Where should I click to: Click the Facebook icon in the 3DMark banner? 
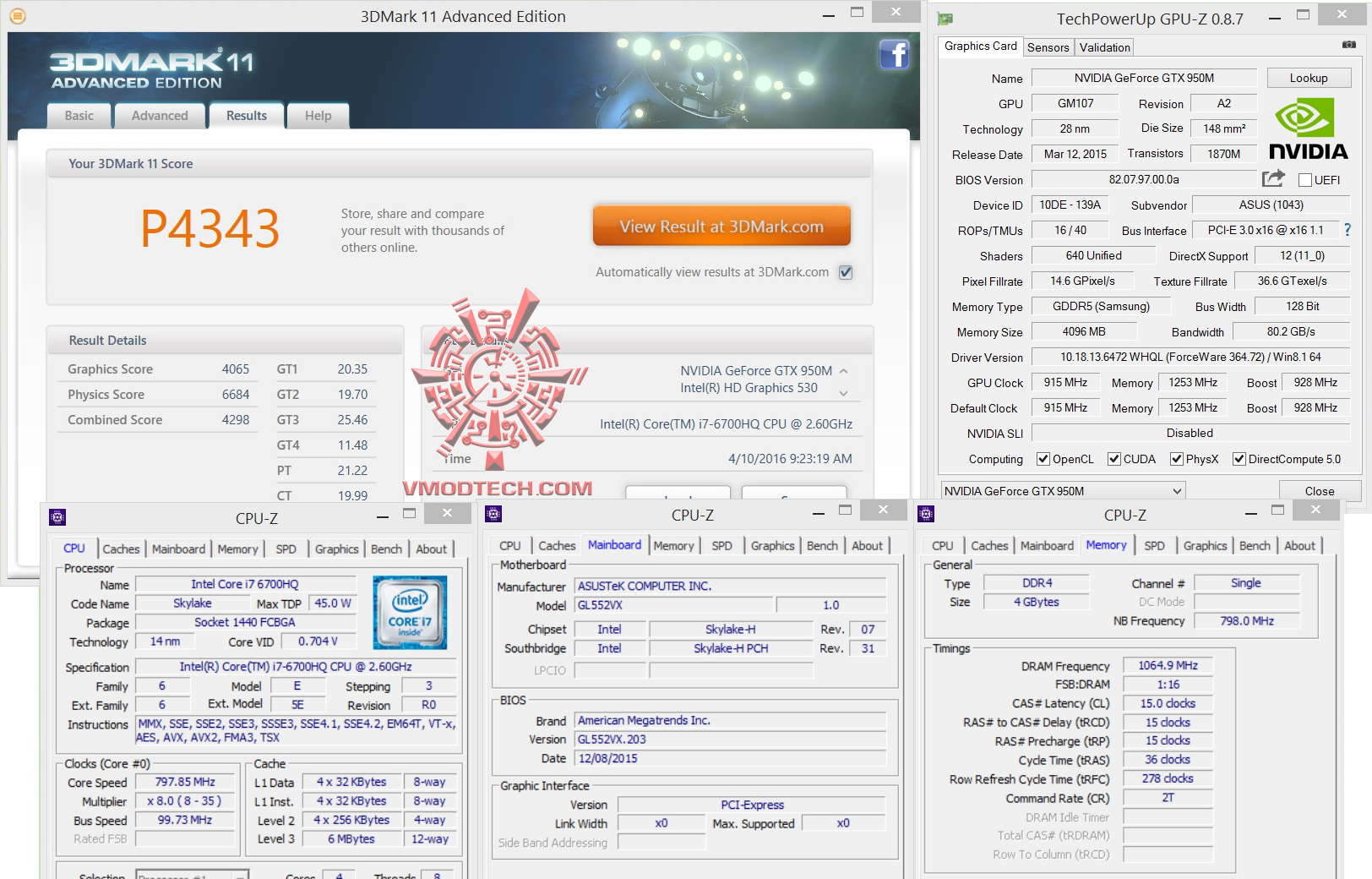pyautogui.click(x=894, y=55)
